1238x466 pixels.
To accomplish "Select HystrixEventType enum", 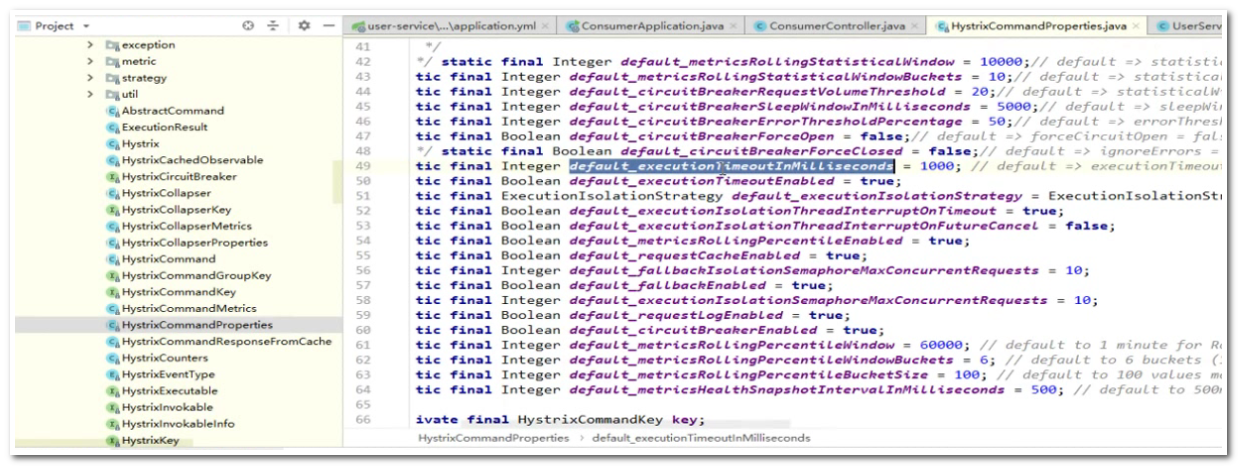I will coord(160,374).
